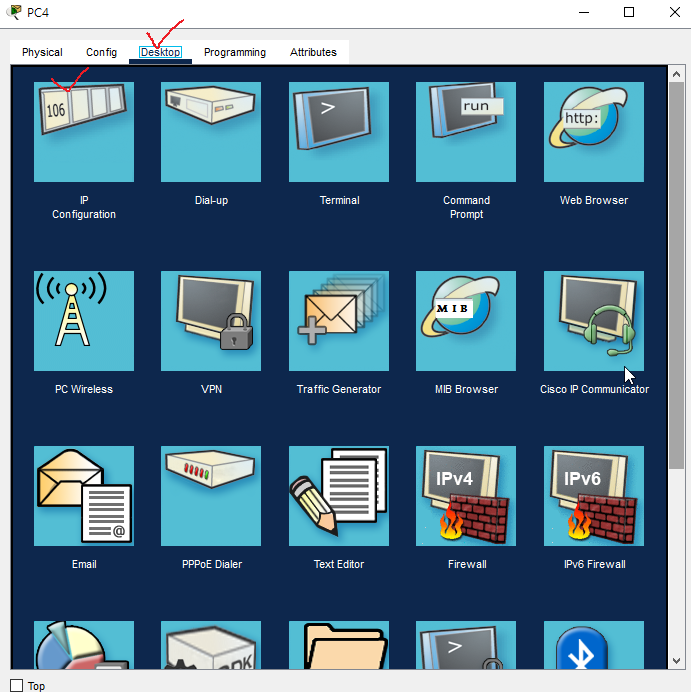
Task: Click the scrollbar down arrow
Action: click(676, 661)
